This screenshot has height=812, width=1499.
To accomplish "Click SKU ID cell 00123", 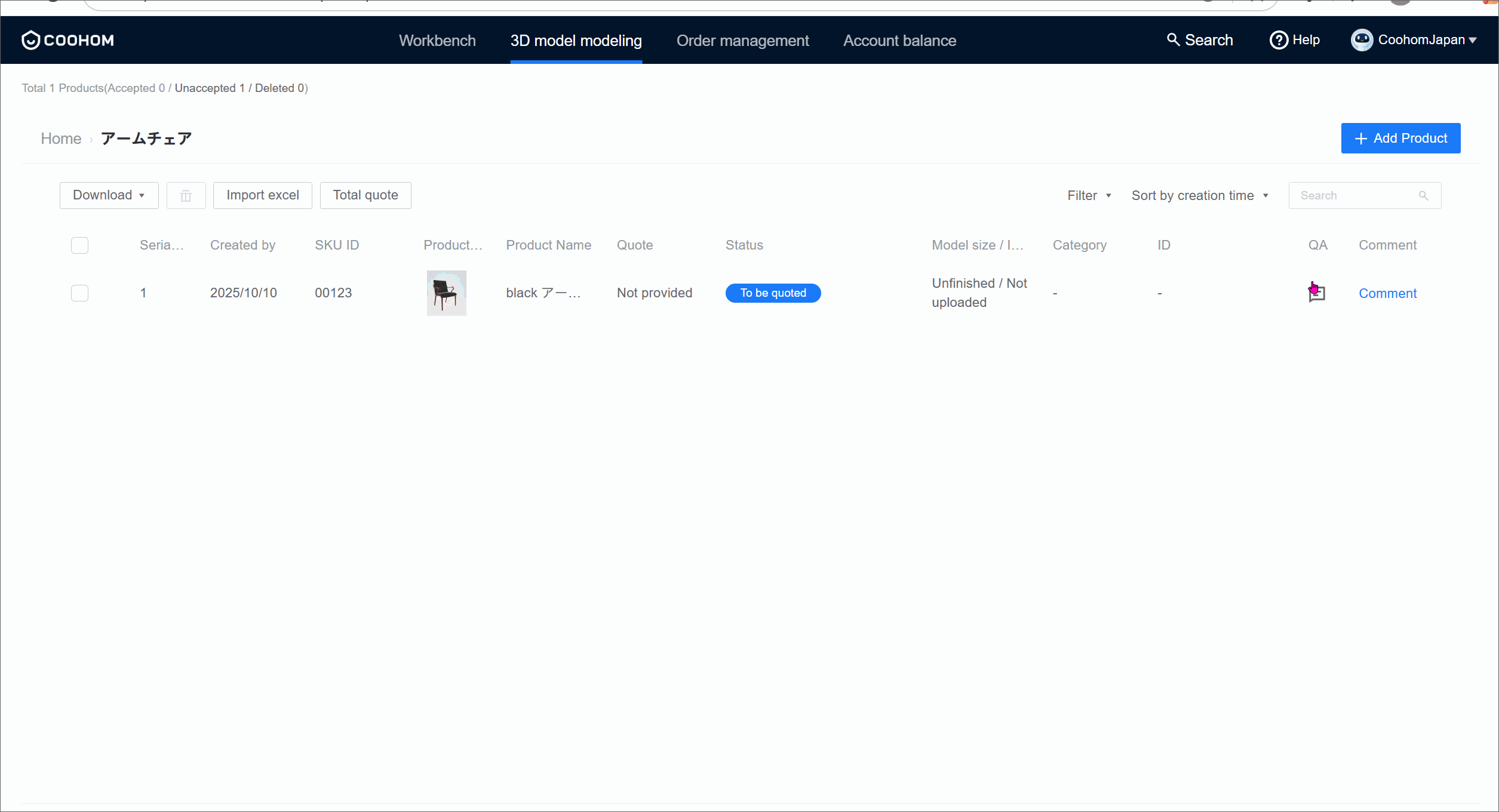I will [333, 293].
